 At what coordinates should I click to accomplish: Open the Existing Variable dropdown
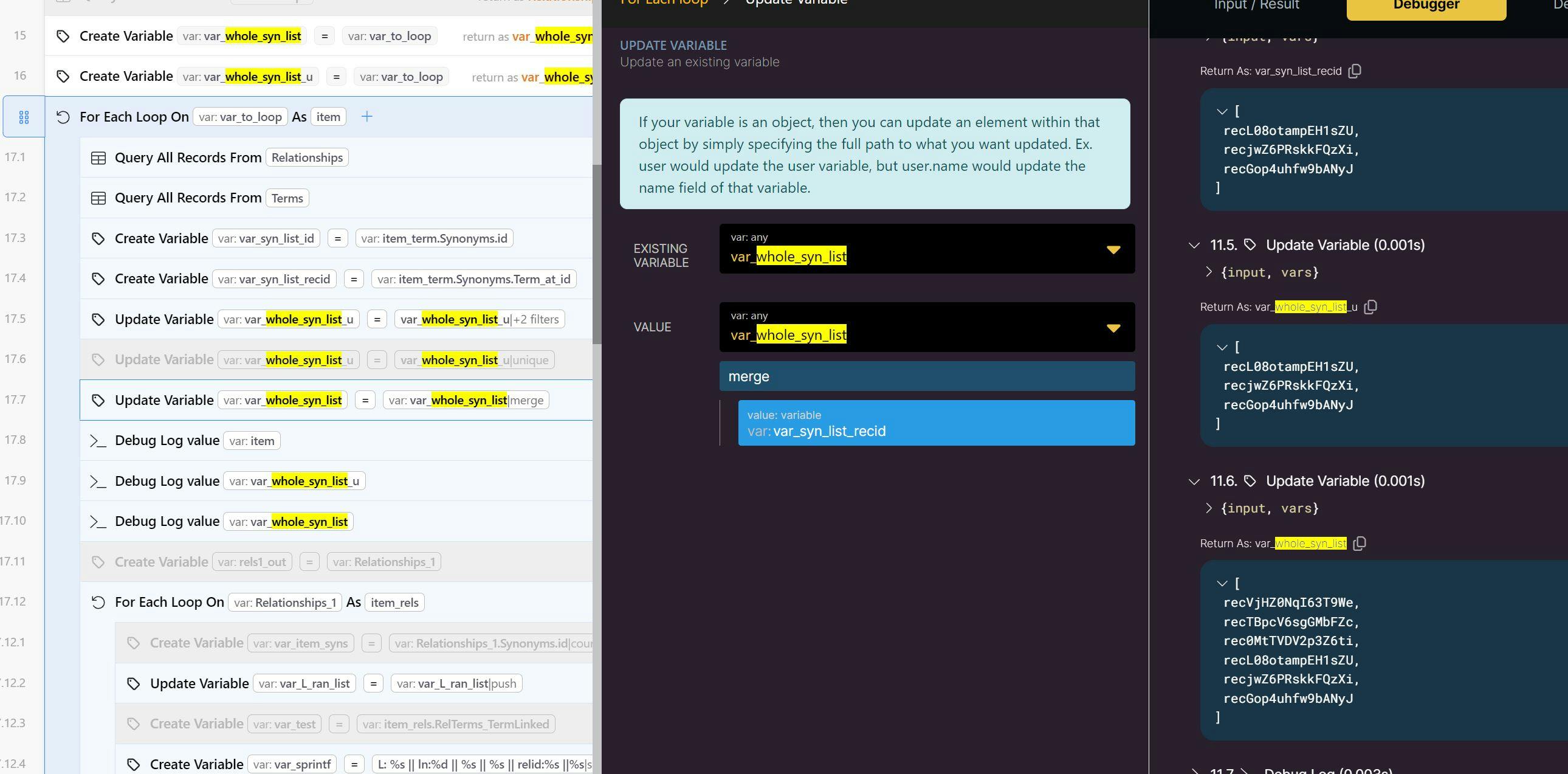click(x=1113, y=250)
